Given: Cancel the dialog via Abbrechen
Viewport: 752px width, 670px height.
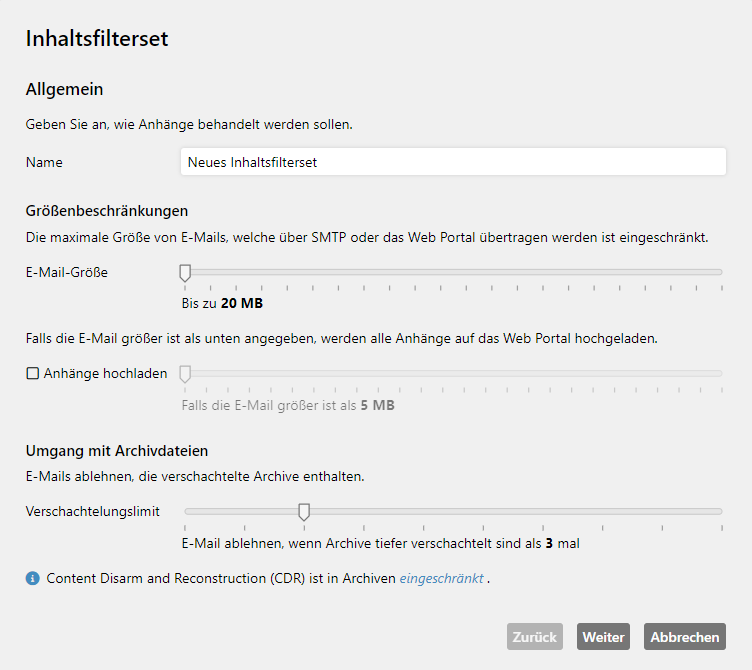Looking at the screenshot, I should coord(685,637).
